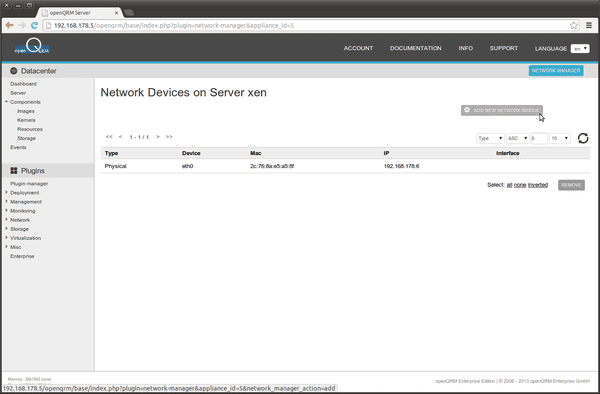Viewport: 600px width, 394px height.
Task: Open Plugin manager
Action: 29,184
